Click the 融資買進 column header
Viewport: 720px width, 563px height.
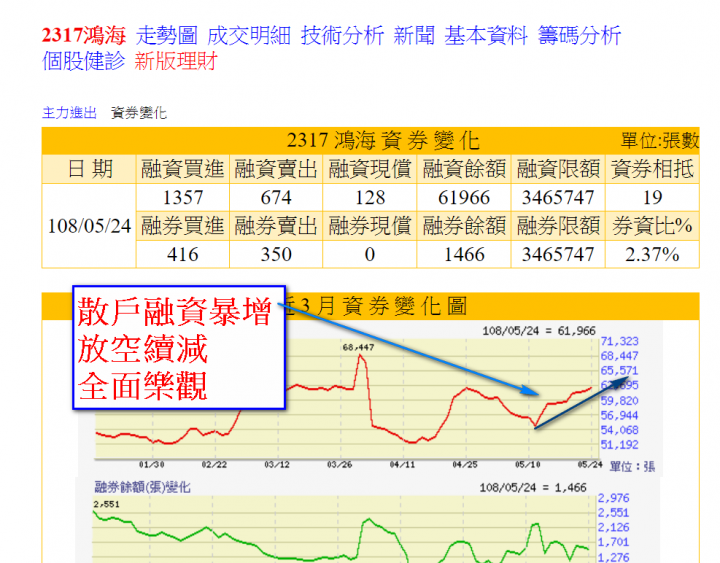click(x=182, y=169)
